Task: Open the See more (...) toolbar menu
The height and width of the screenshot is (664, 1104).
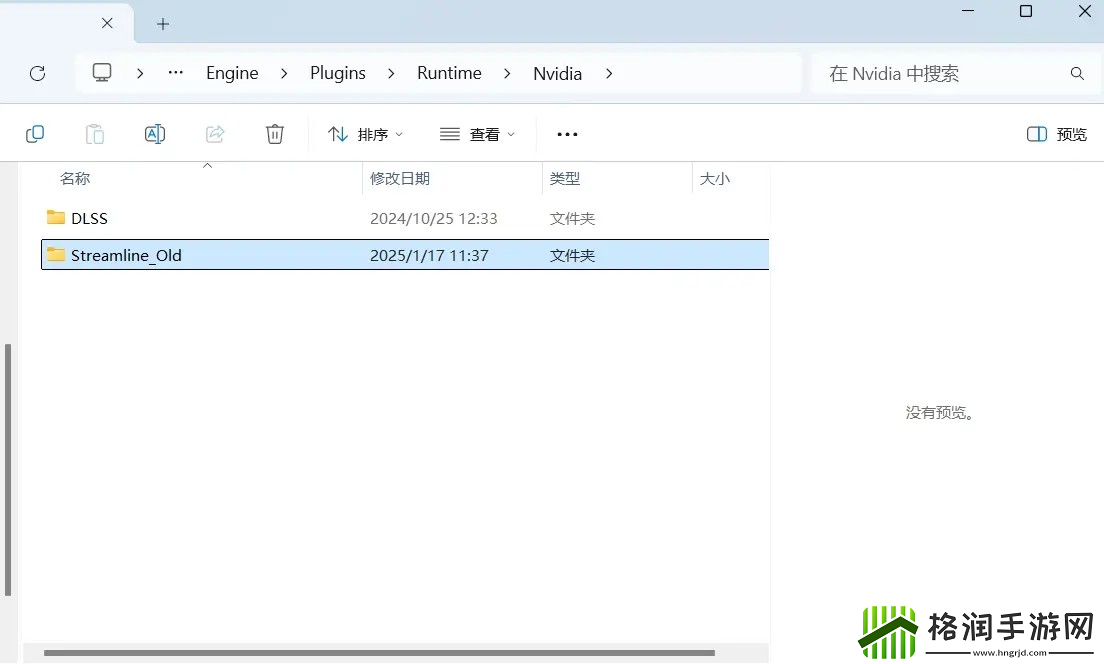Action: pos(567,133)
